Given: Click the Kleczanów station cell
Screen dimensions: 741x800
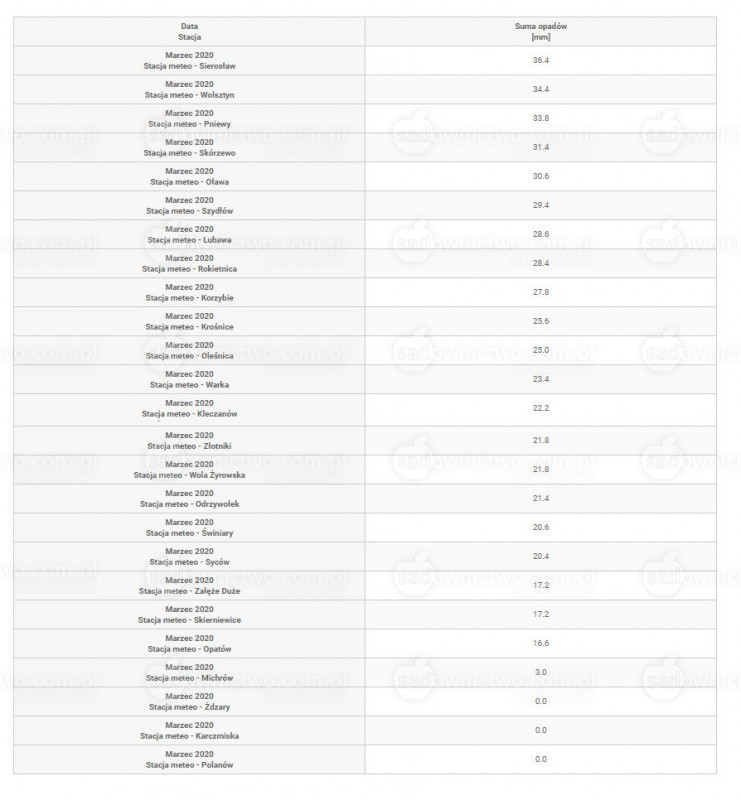Looking at the screenshot, I should pyautogui.click(x=189, y=410).
